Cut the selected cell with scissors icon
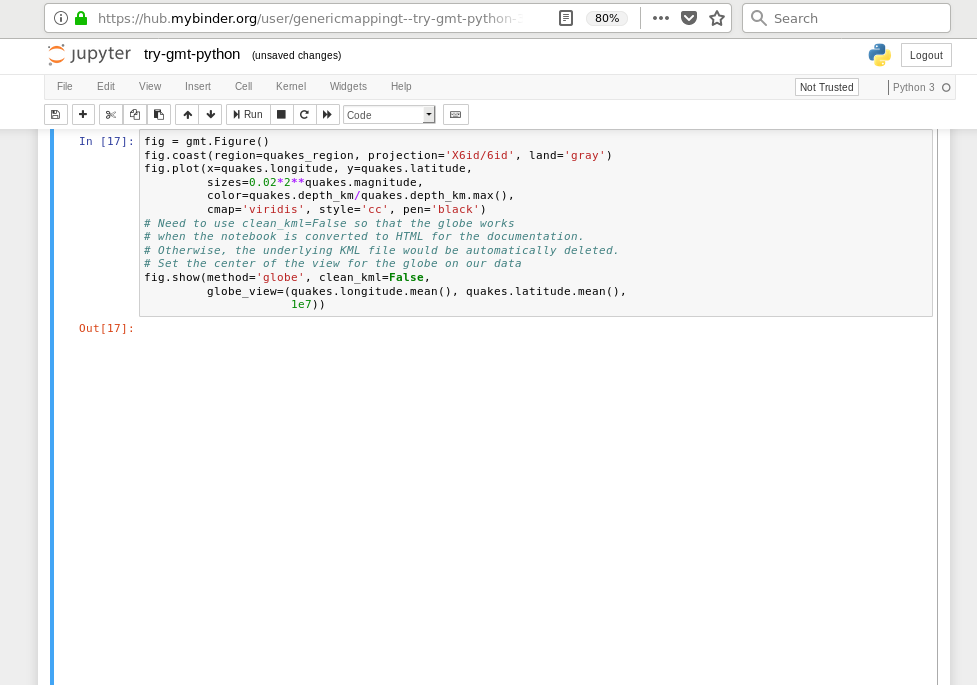Image resolution: width=977 pixels, height=685 pixels. coord(110,114)
